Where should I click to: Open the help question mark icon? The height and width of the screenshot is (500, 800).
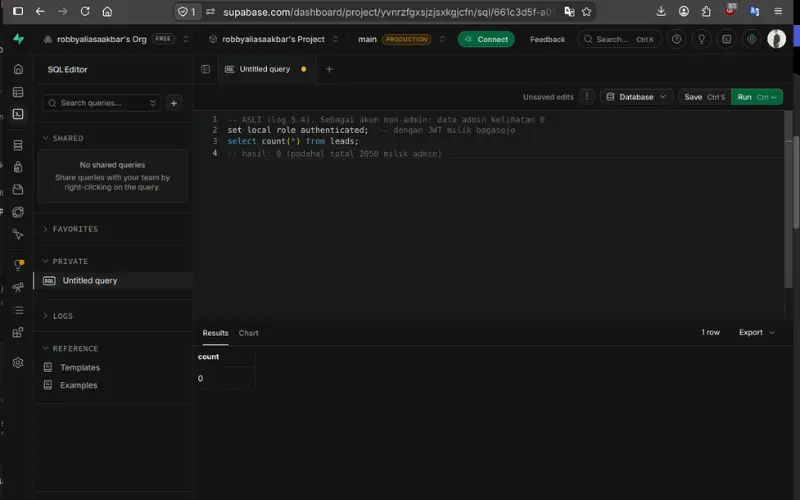(x=676, y=39)
